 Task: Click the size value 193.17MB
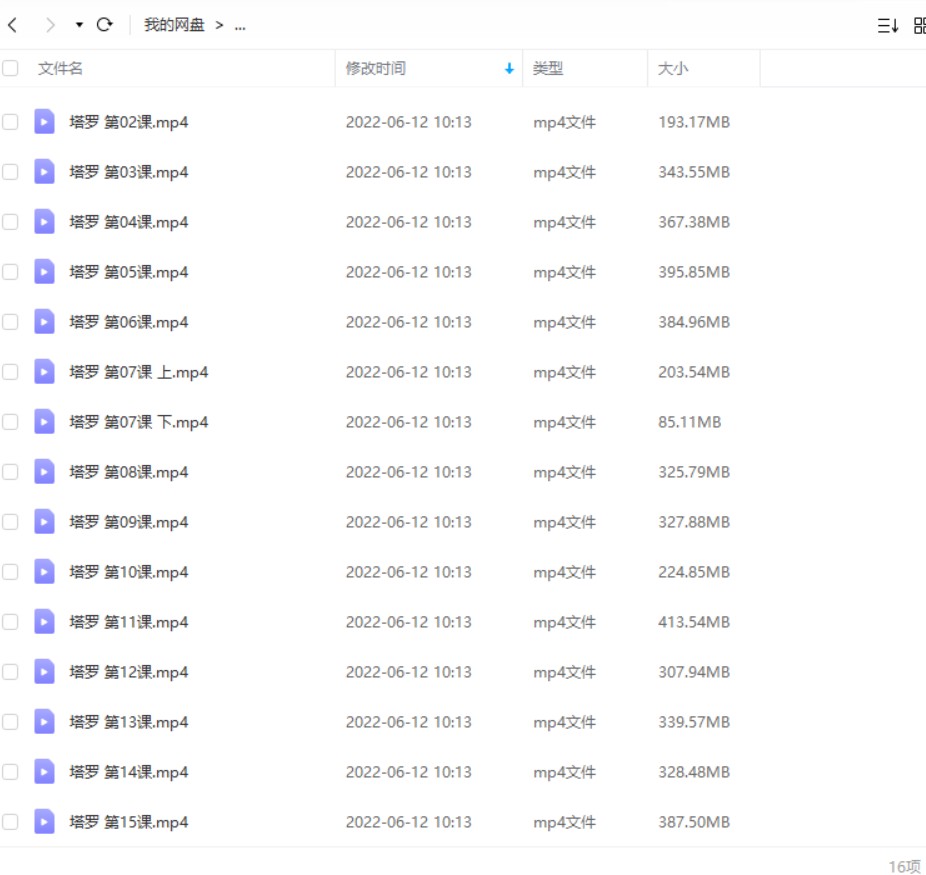pyautogui.click(x=694, y=122)
